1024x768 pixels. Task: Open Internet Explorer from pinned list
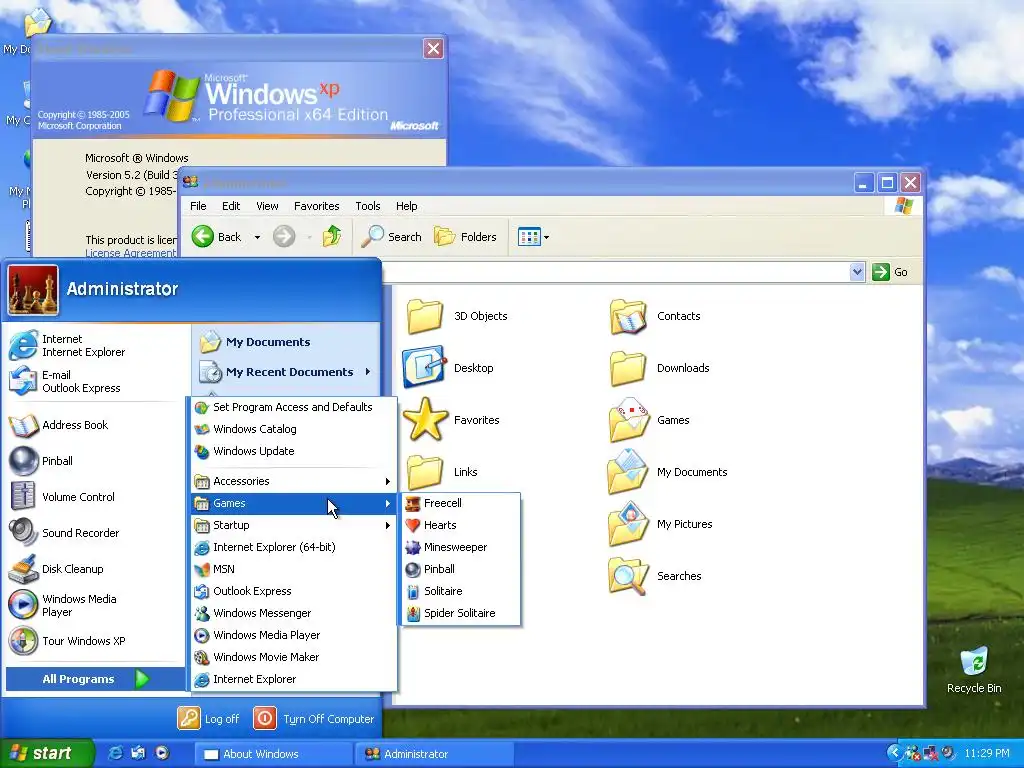97,345
